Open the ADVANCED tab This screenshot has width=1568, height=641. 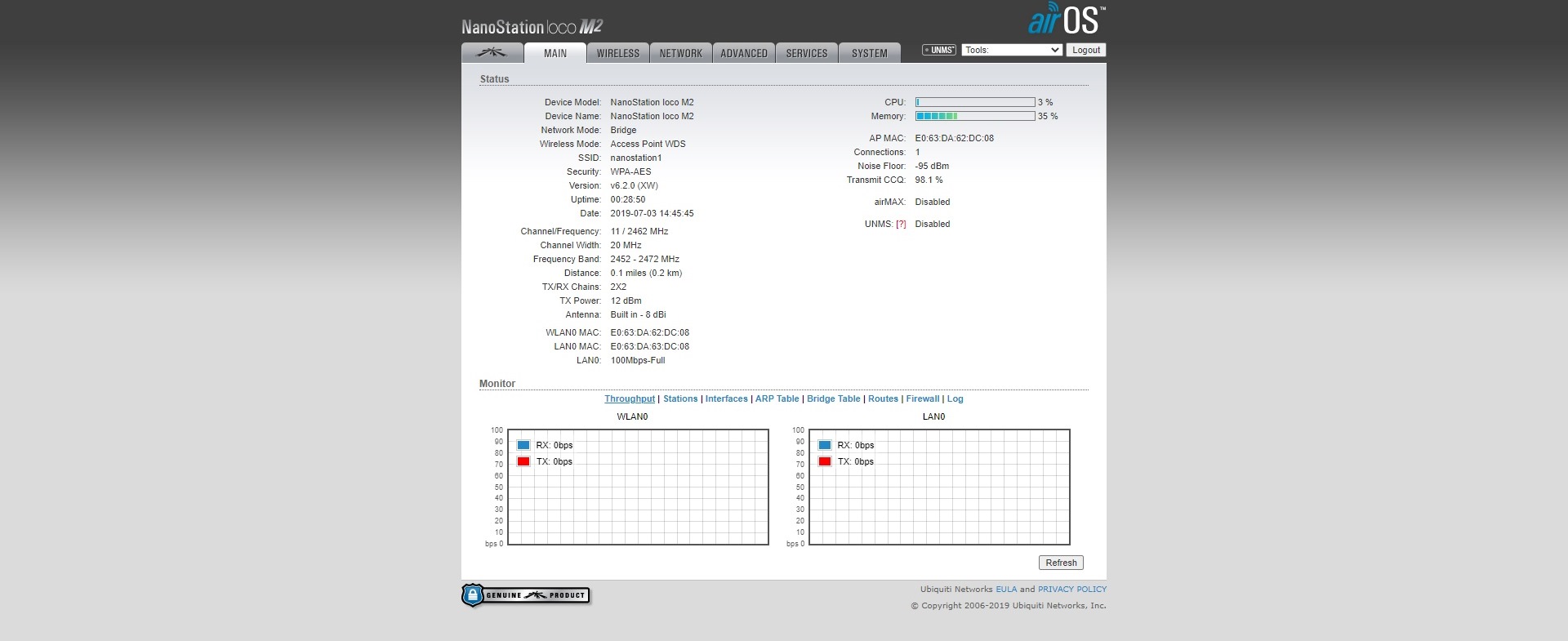744,53
